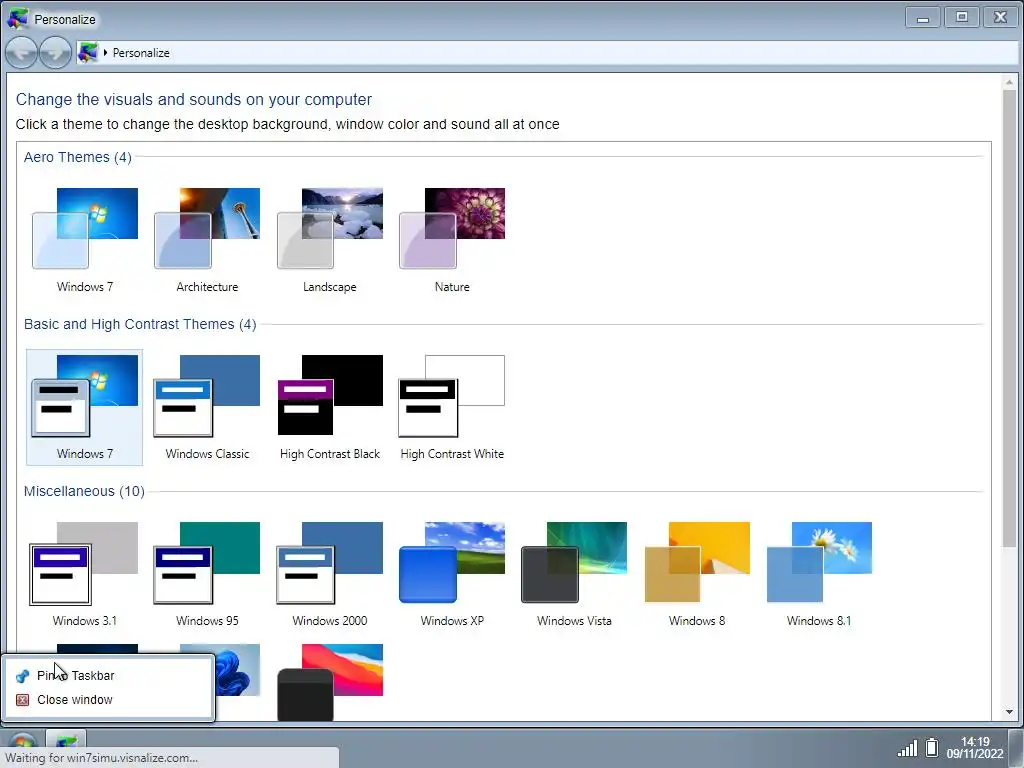Click the Personalize taskbar button
The width and height of the screenshot is (1024, 768).
point(66,738)
